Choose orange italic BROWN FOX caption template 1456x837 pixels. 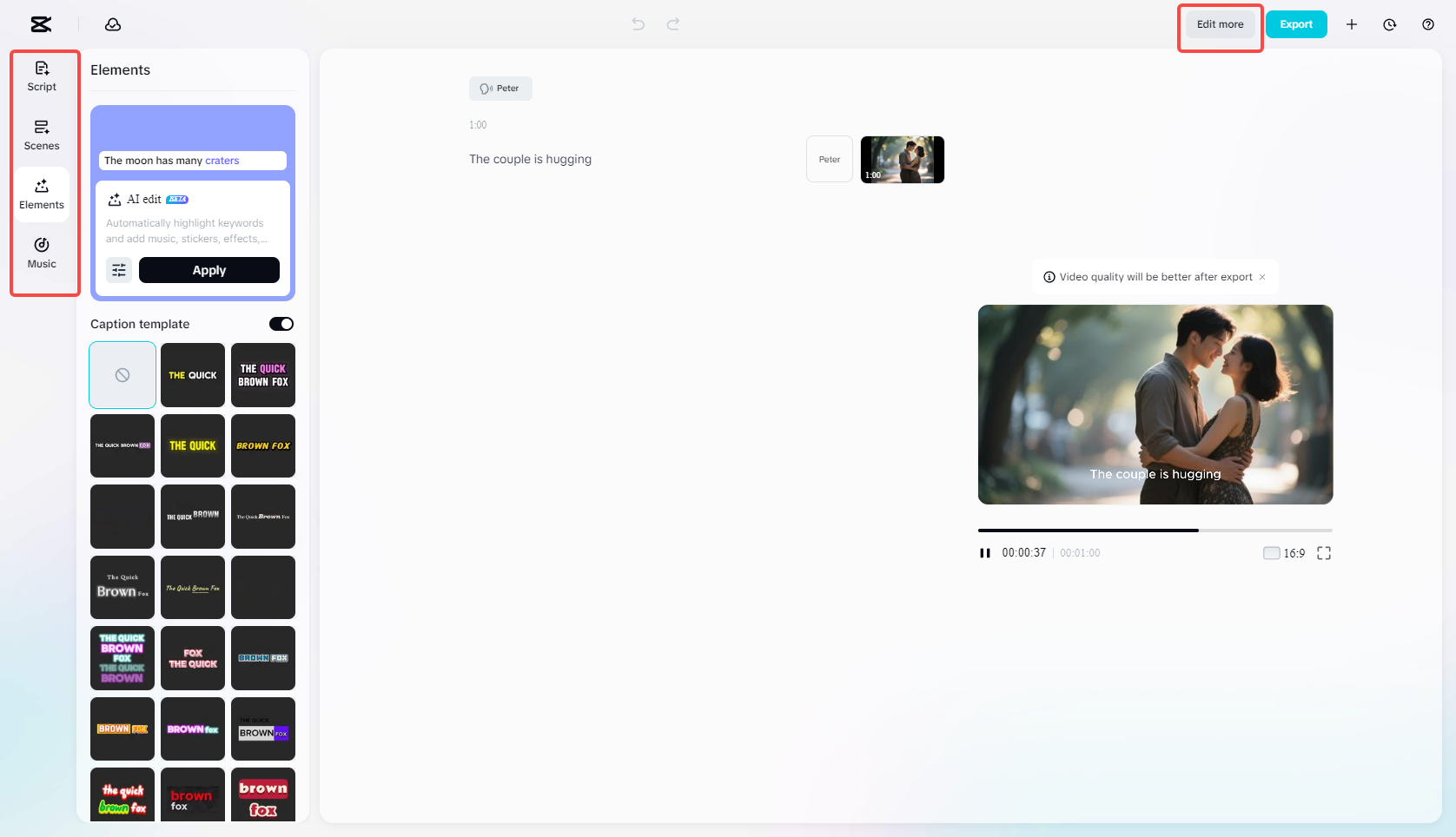(263, 445)
